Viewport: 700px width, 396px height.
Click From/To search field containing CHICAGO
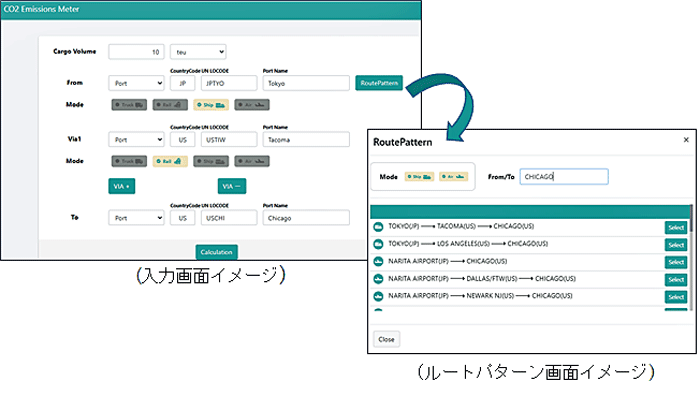click(564, 177)
